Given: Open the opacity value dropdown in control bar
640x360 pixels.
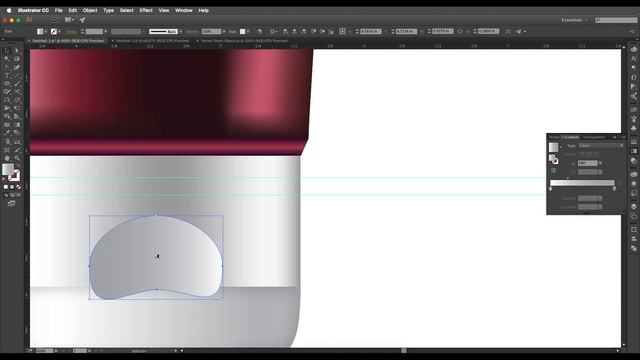Looking at the screenshot, I should (x=224, y=31).
